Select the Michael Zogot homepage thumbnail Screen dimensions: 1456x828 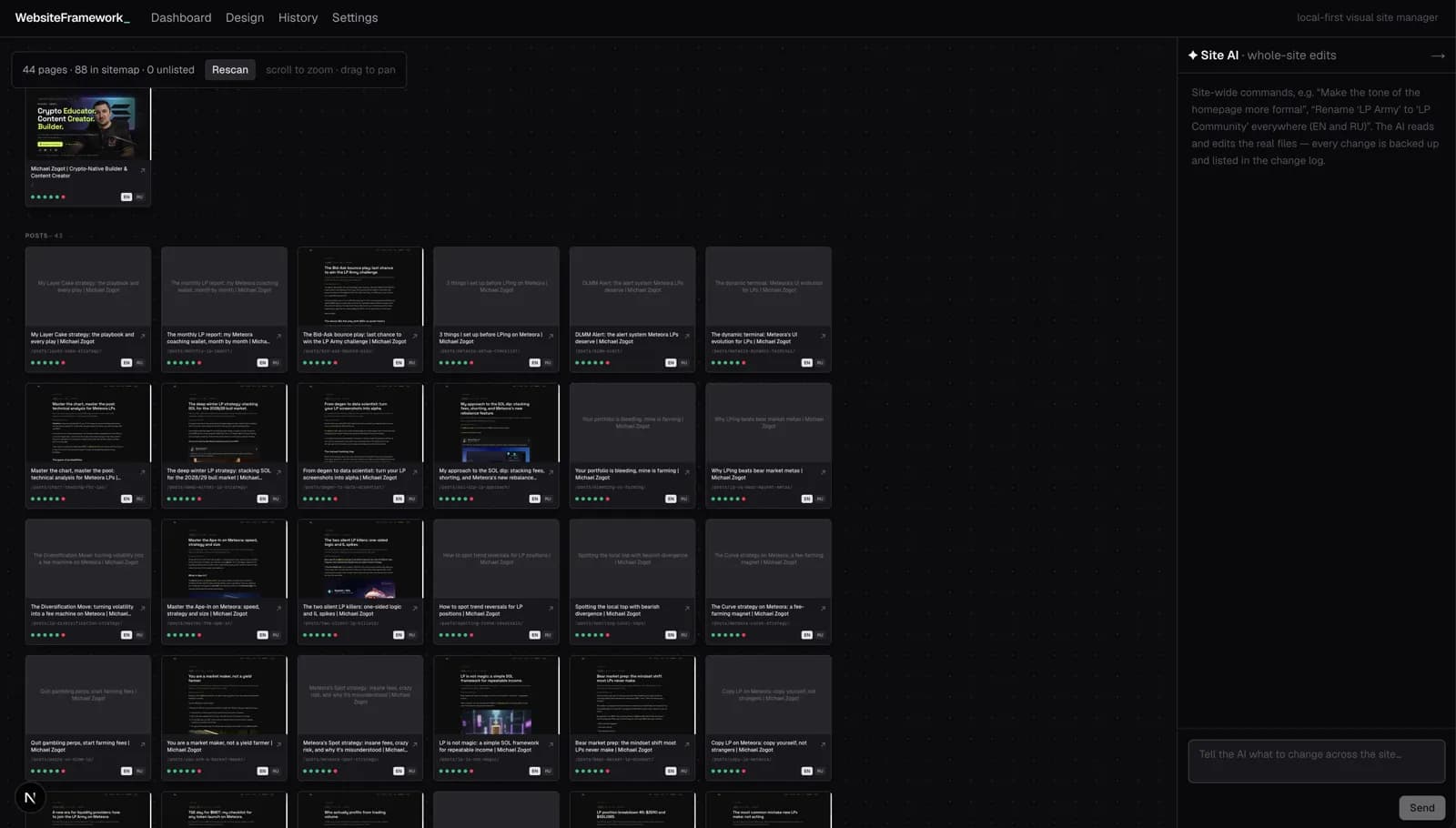(x=88, y=125)
